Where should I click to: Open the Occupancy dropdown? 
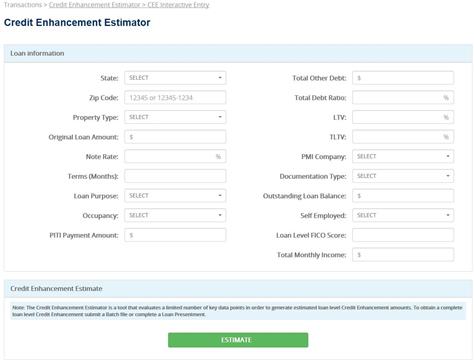[175, 215]
